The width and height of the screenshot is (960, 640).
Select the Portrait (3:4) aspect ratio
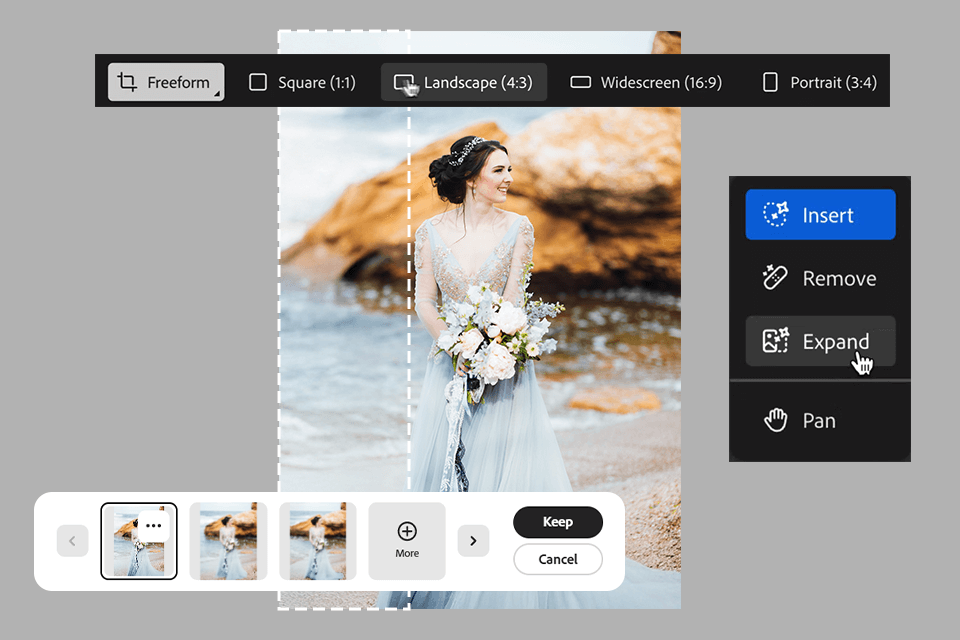[x=820, y=82]
